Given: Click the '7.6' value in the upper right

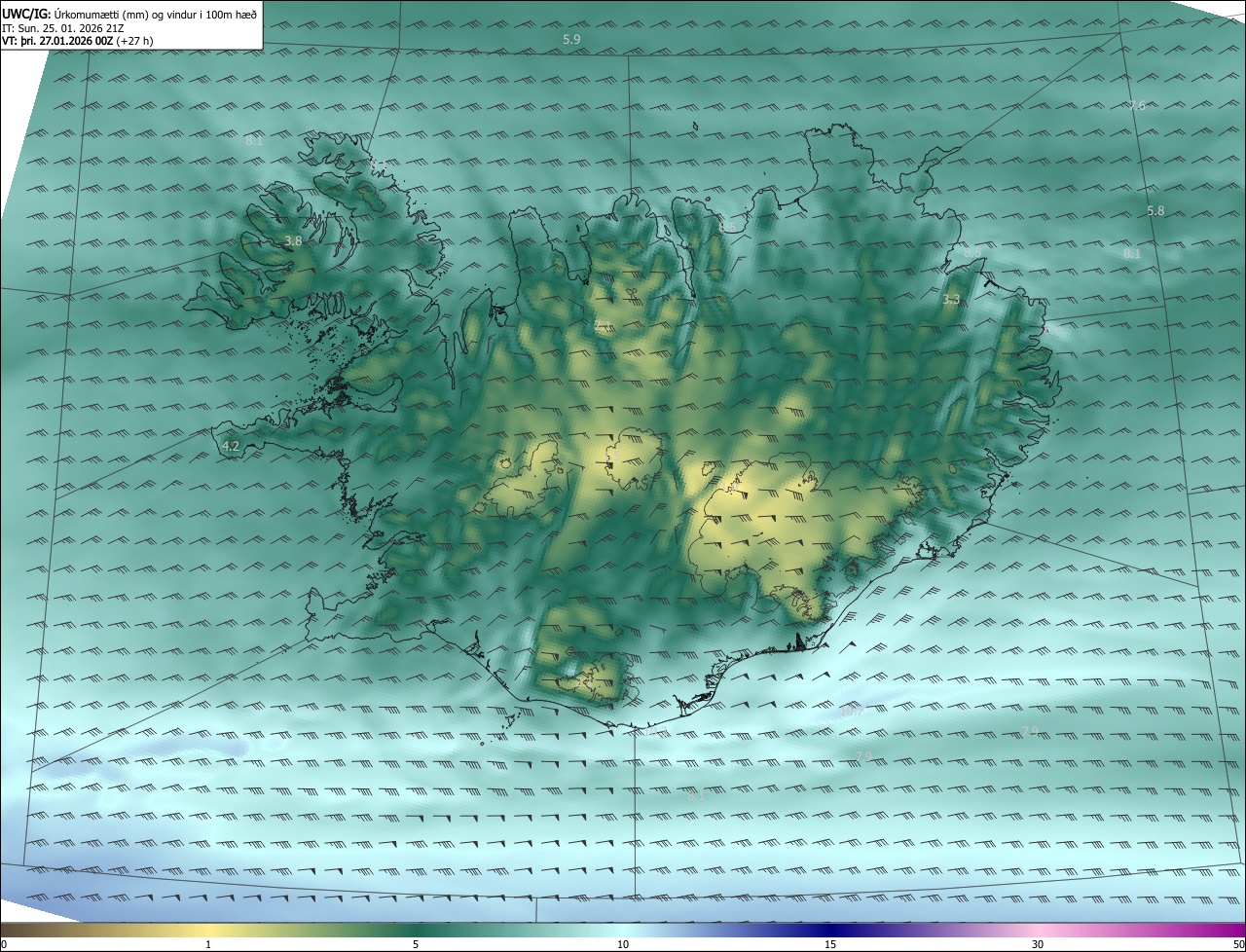Looking at the screenshot, I should click(x=1137, y=106).
